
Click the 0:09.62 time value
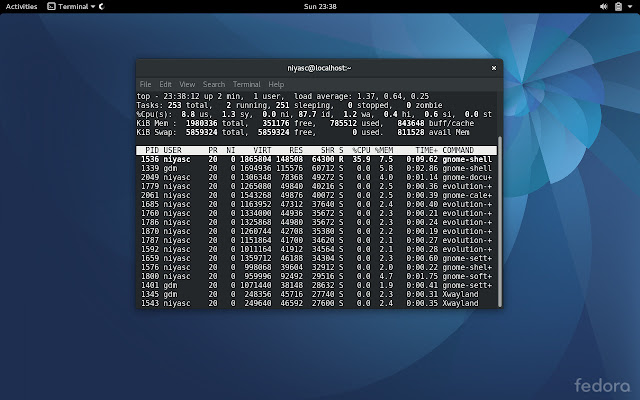click(422, 159)
